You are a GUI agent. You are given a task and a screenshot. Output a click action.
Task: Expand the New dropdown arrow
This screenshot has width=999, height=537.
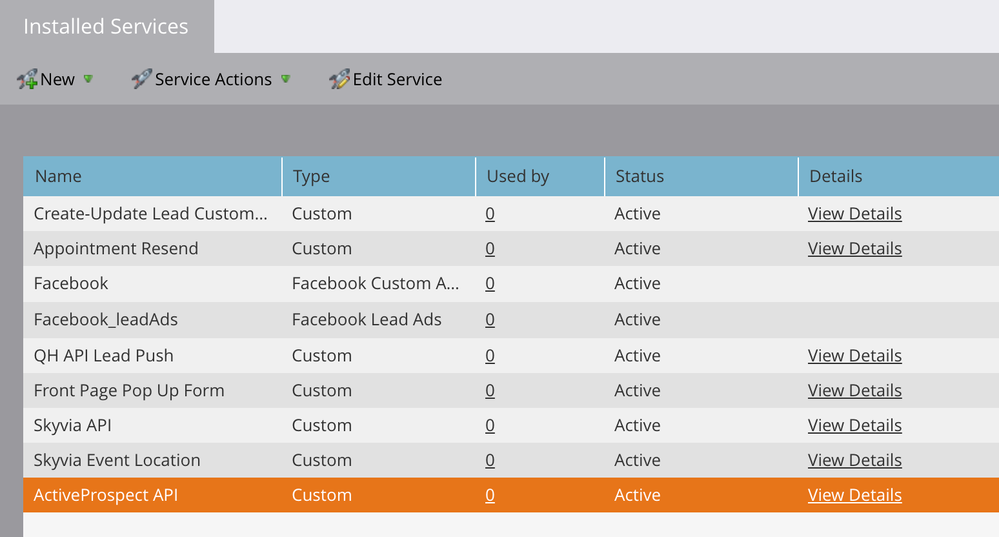tap(88, 79)
